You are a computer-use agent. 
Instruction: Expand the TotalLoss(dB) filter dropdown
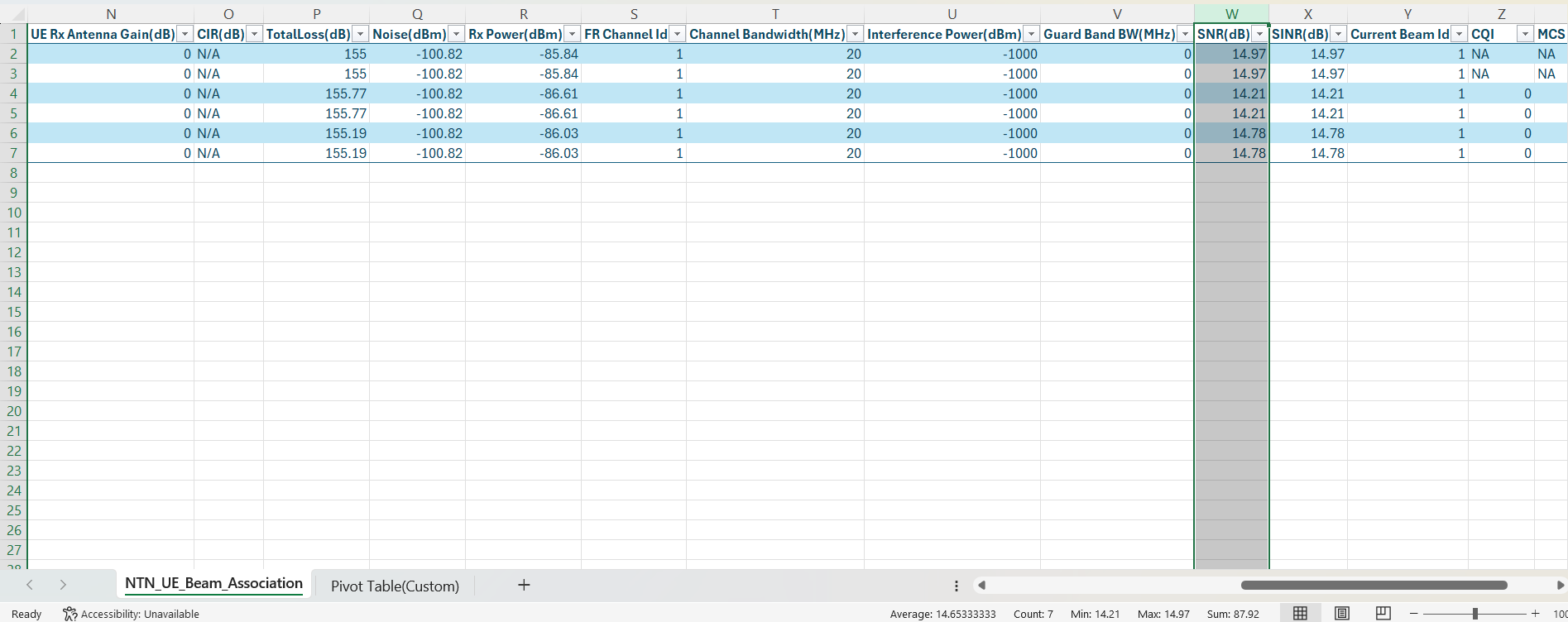[x=360, y=34]
